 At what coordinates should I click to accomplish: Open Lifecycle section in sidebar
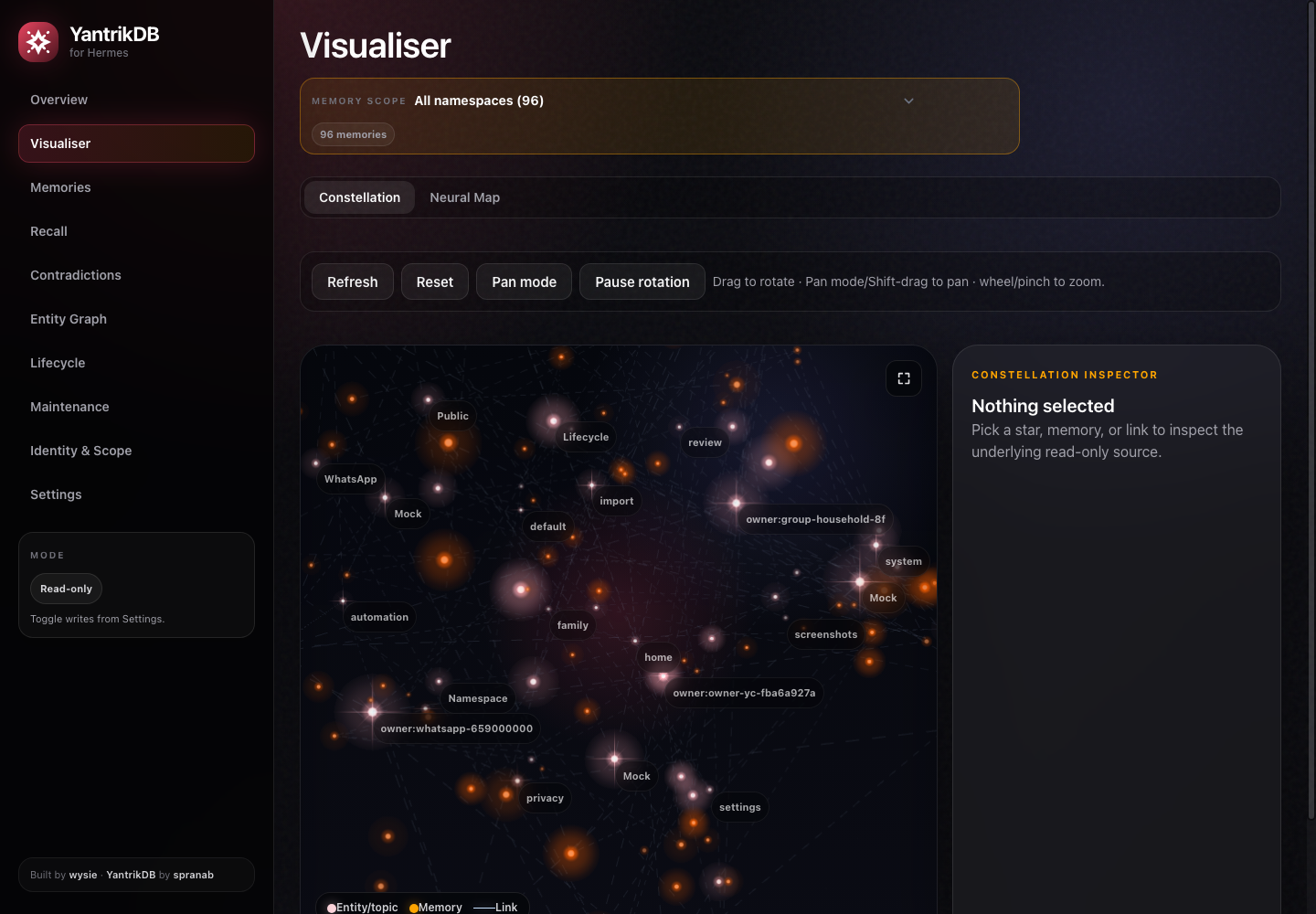[x=136, y=363]
